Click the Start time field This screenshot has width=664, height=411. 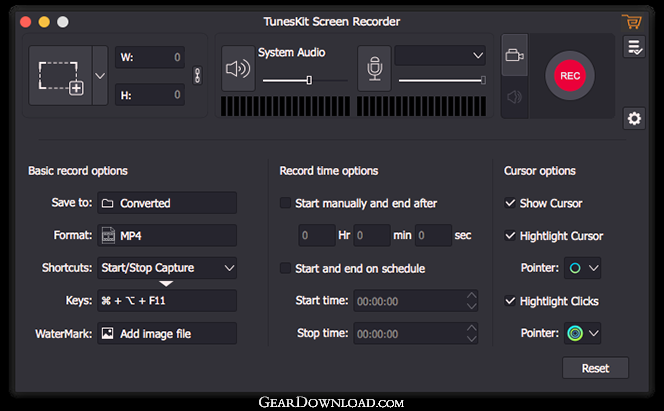416,301
